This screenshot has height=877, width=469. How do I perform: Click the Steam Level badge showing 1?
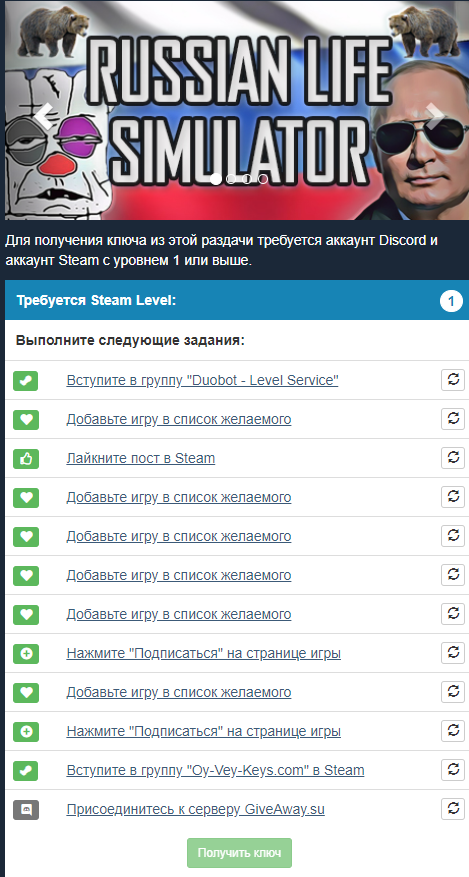coord(451,301)
